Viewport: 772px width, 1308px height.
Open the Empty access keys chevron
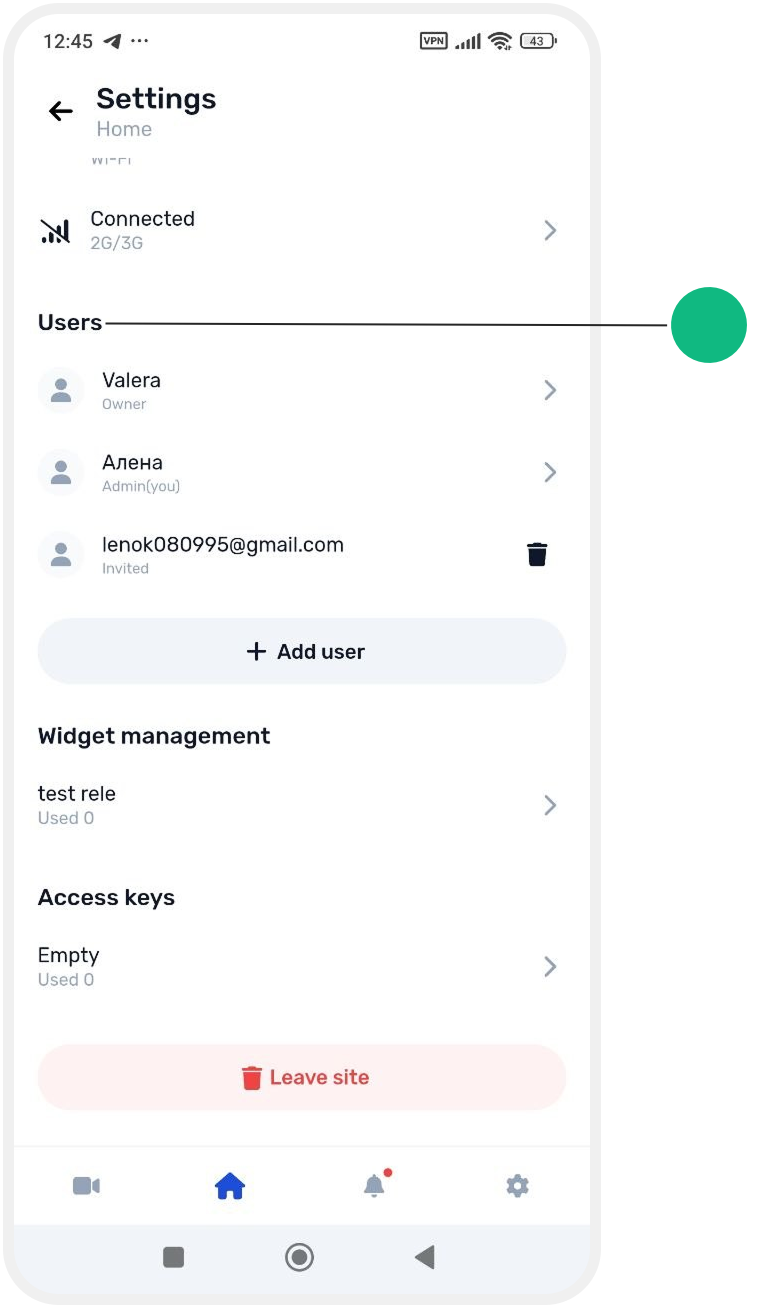pos(550,967)
